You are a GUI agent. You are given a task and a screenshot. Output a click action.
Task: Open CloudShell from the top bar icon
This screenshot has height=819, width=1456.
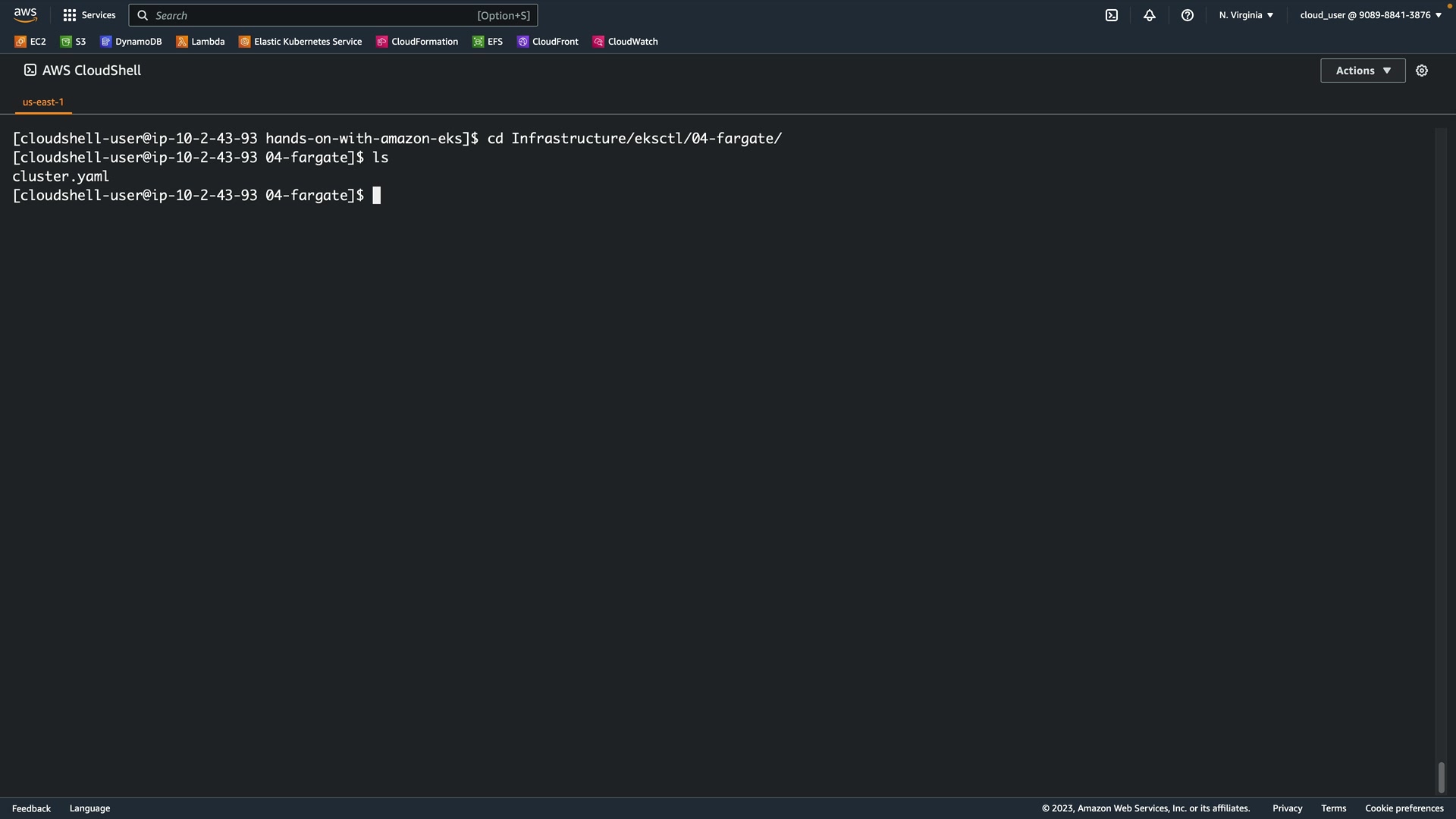[1111, 15]
